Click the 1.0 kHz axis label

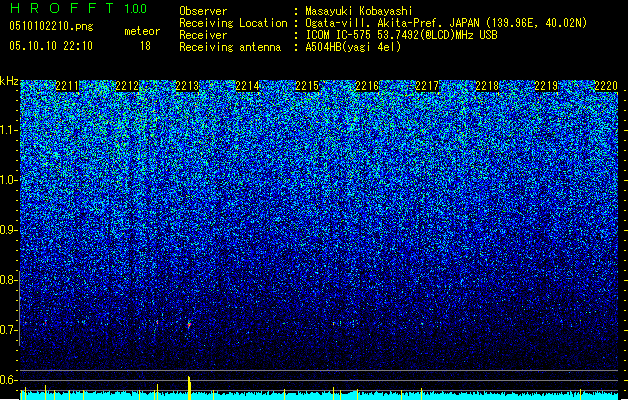click(x=9, y=180)
